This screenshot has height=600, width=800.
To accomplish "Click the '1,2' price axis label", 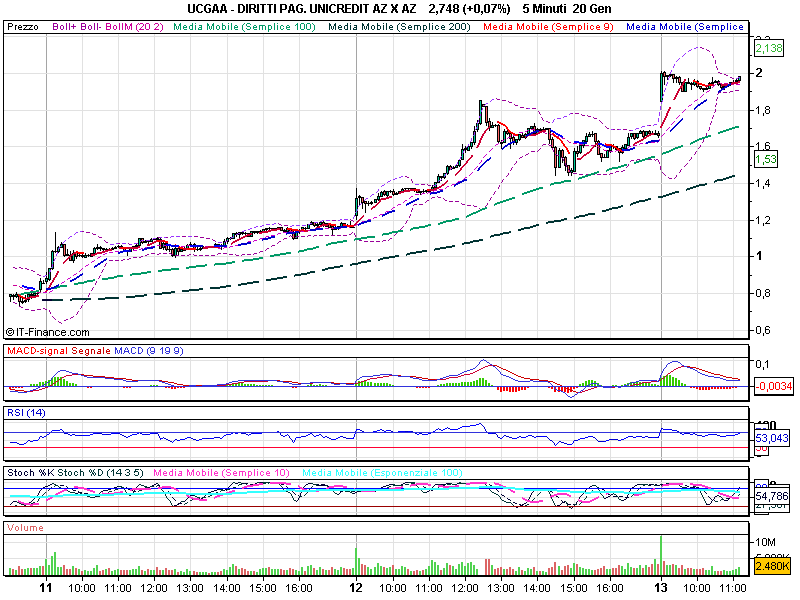I will coord(763,220).
